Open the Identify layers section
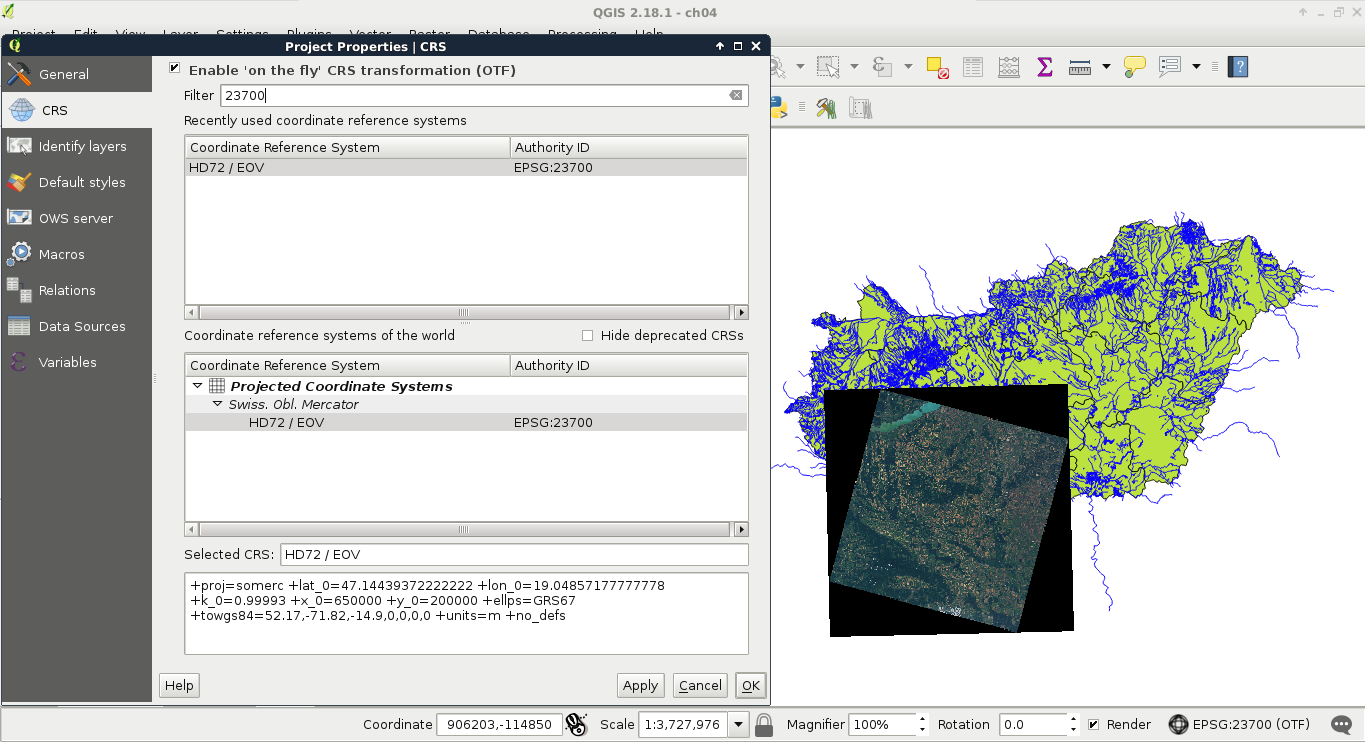1365x742 pixels. coord(82,146)
